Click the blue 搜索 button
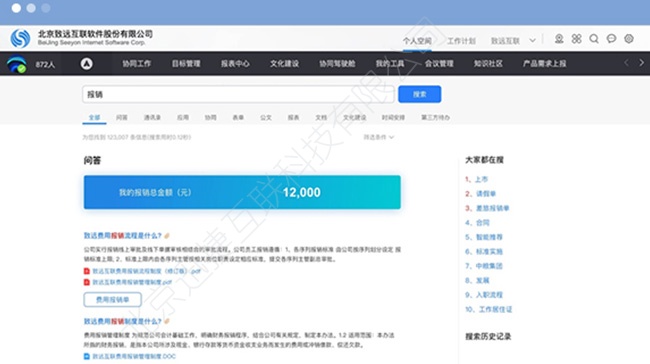650x364 pixels. (420, 94)
